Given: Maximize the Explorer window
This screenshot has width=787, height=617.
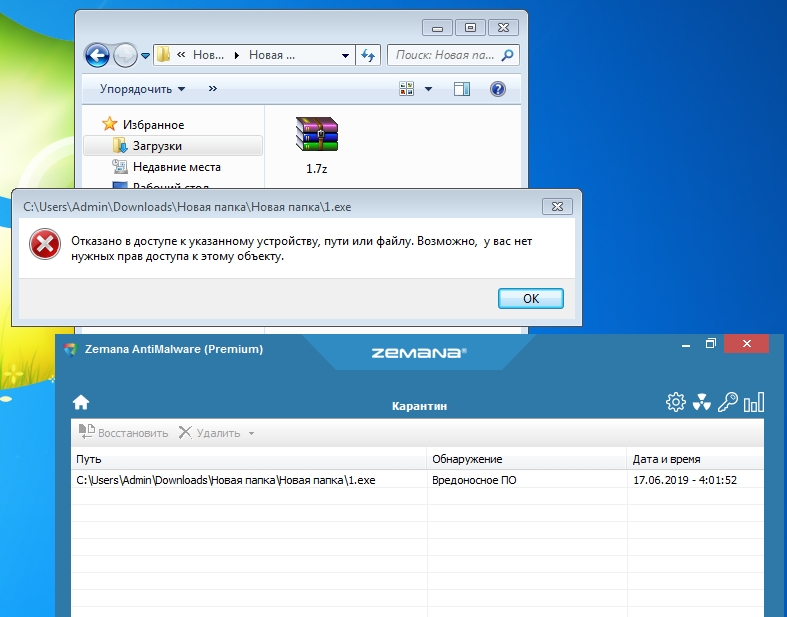Looking at the screenshot, I should point(470,28).
